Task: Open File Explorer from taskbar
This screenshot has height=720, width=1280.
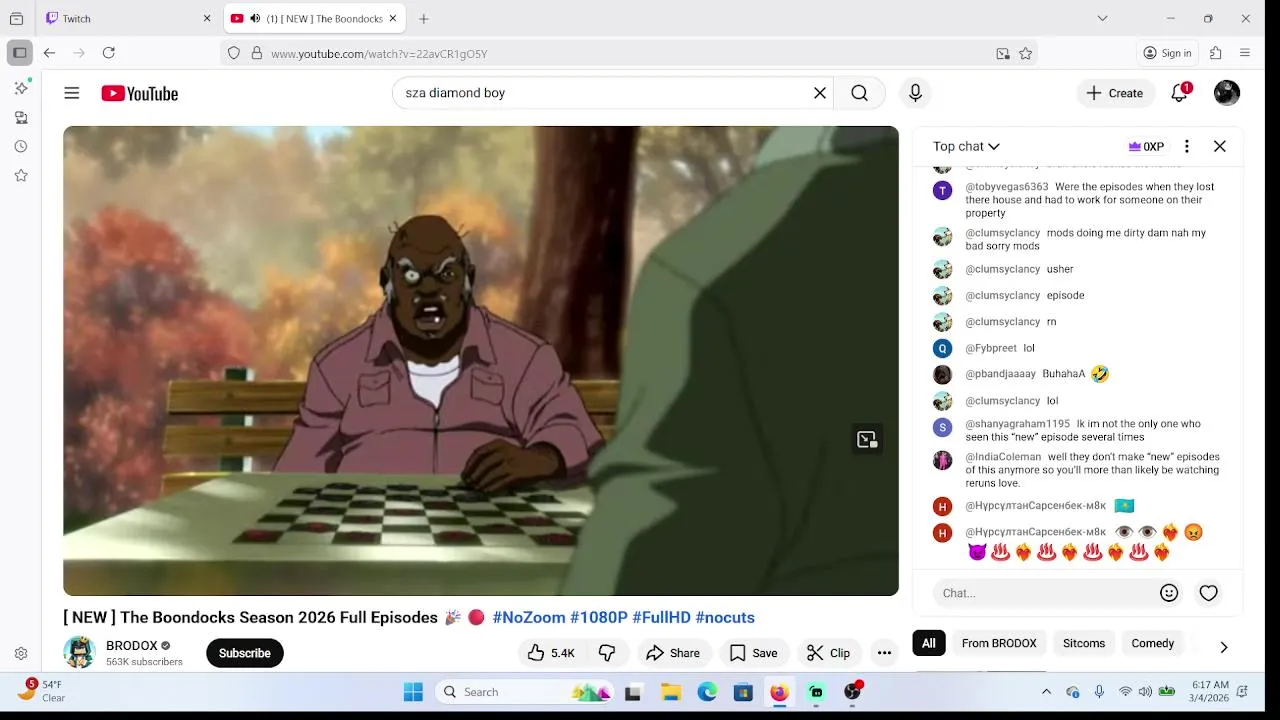Action: [670, 692]
